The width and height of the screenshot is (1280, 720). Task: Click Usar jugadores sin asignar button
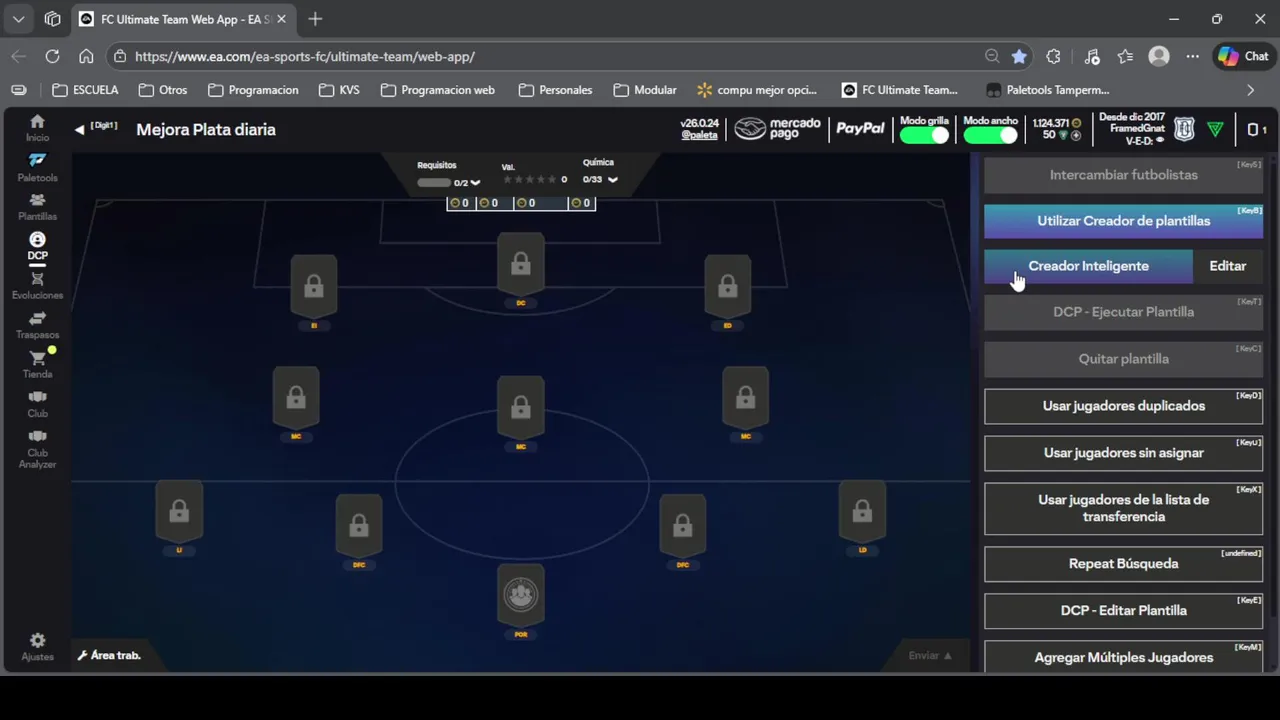[1123, 453]
